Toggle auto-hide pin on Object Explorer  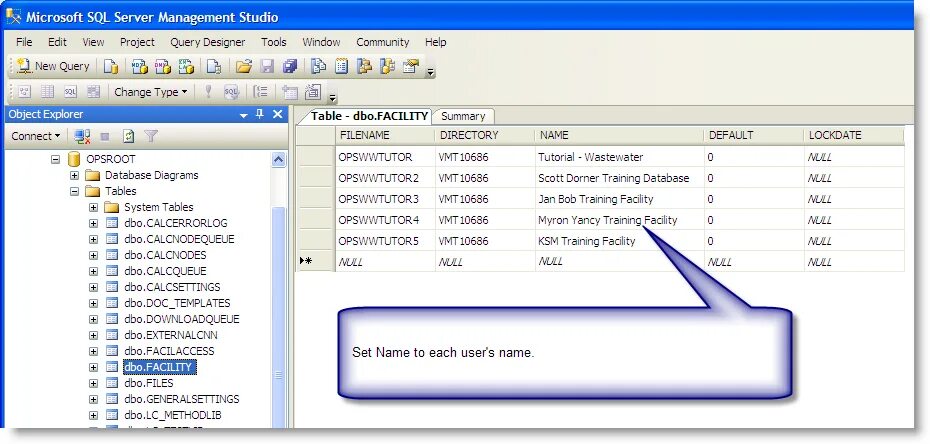(x=259, y=114)
